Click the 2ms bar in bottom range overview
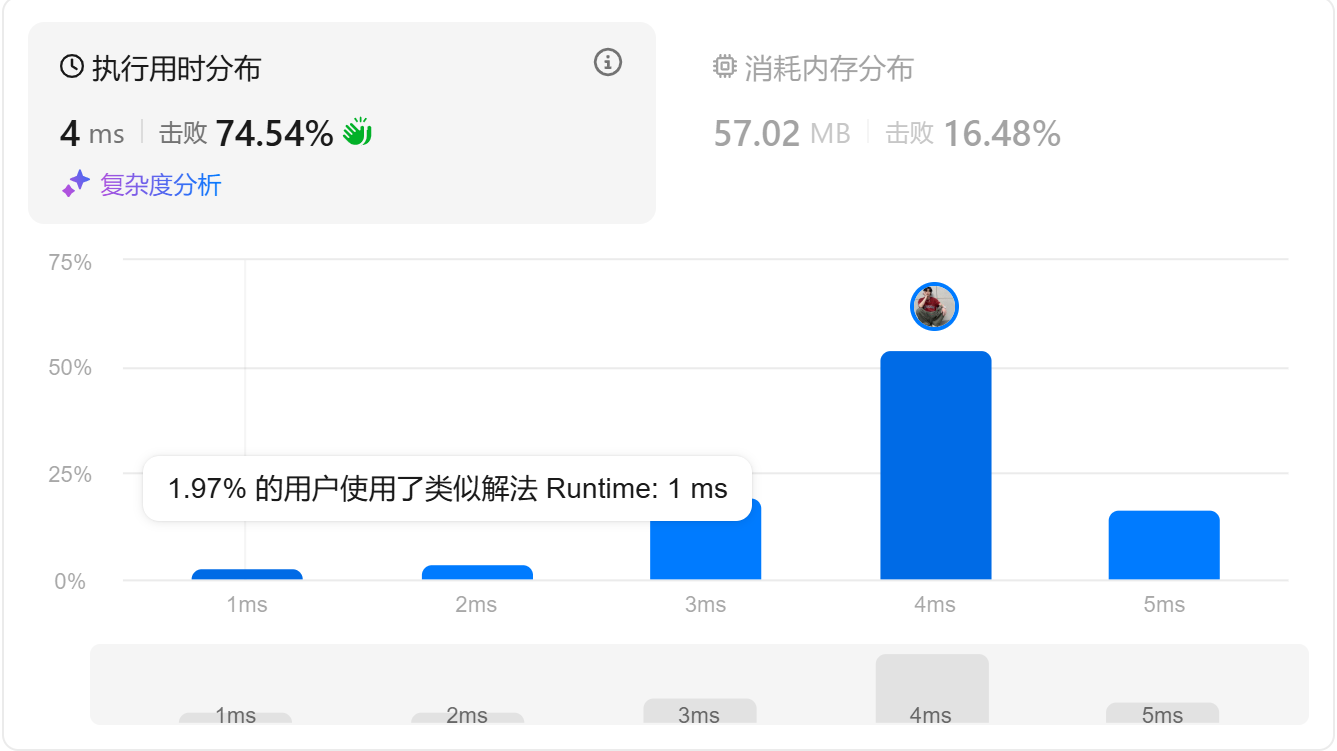This screenshot has width=1337, height=751. coord(467,718)
